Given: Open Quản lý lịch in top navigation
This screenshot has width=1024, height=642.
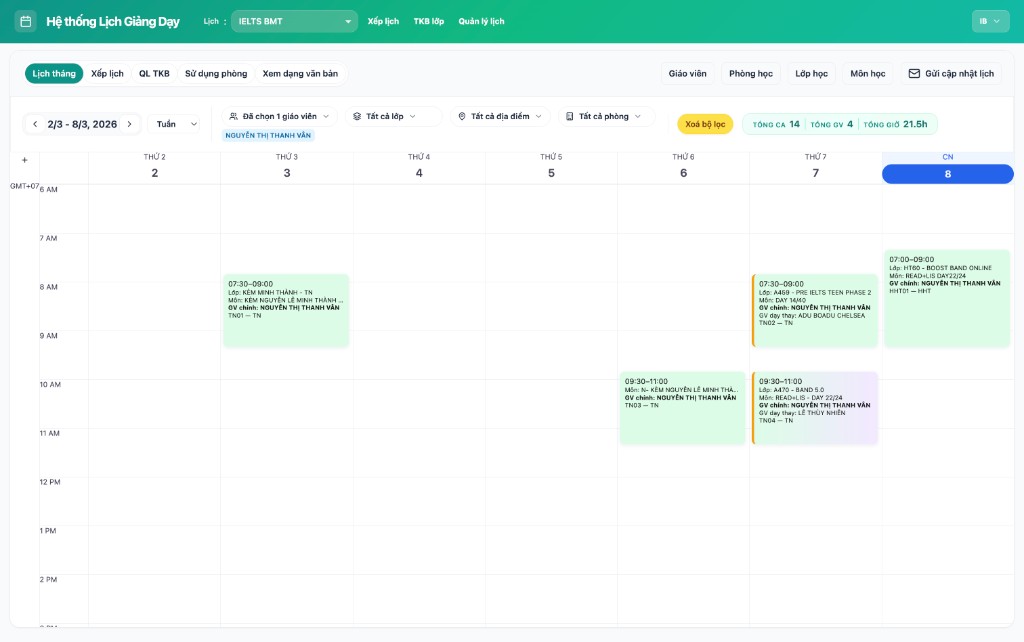Looking at the screenshot, I should click(481, 21).
